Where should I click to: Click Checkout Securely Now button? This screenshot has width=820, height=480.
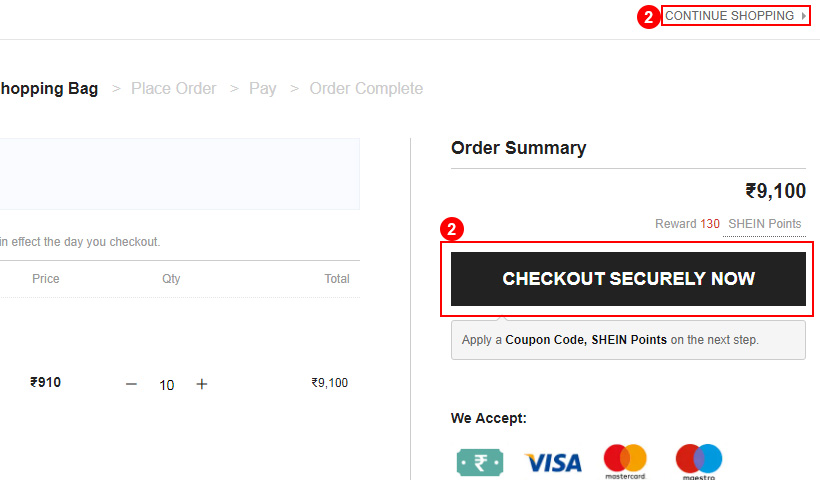pyautogui.click(x=628, y=279)
